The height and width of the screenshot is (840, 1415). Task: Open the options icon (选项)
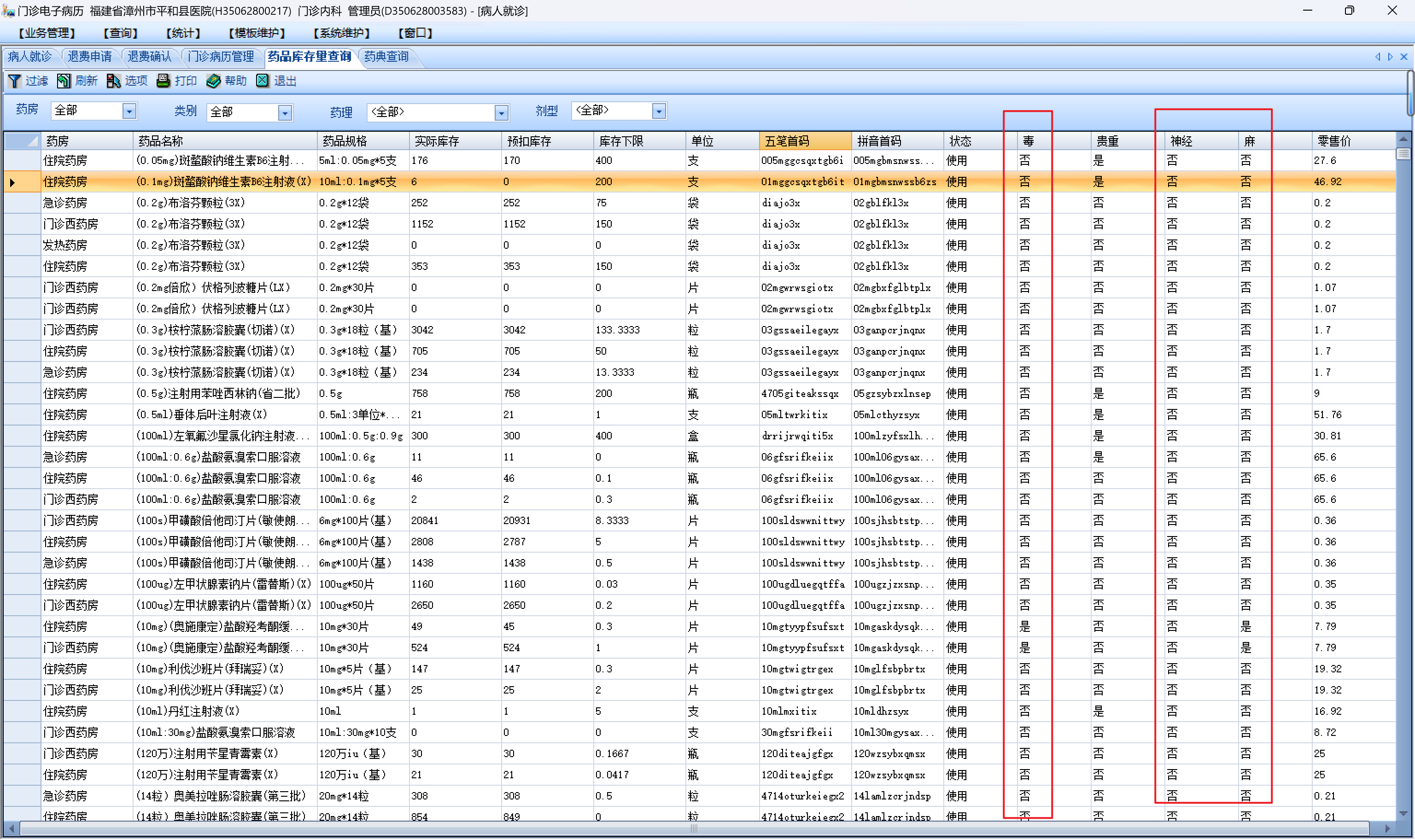click(x=114, y=81)
